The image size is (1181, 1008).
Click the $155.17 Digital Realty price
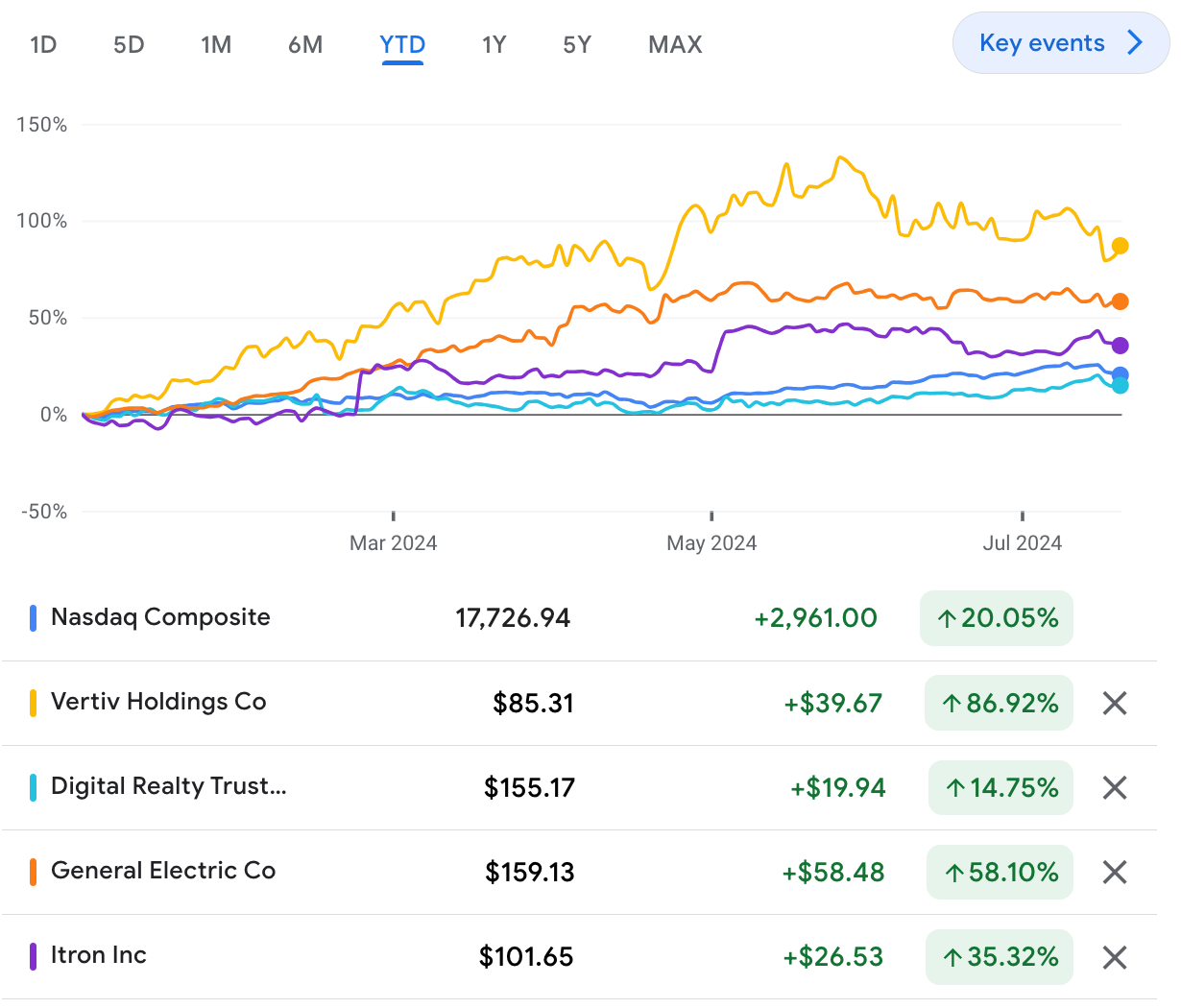pos(529,788)
